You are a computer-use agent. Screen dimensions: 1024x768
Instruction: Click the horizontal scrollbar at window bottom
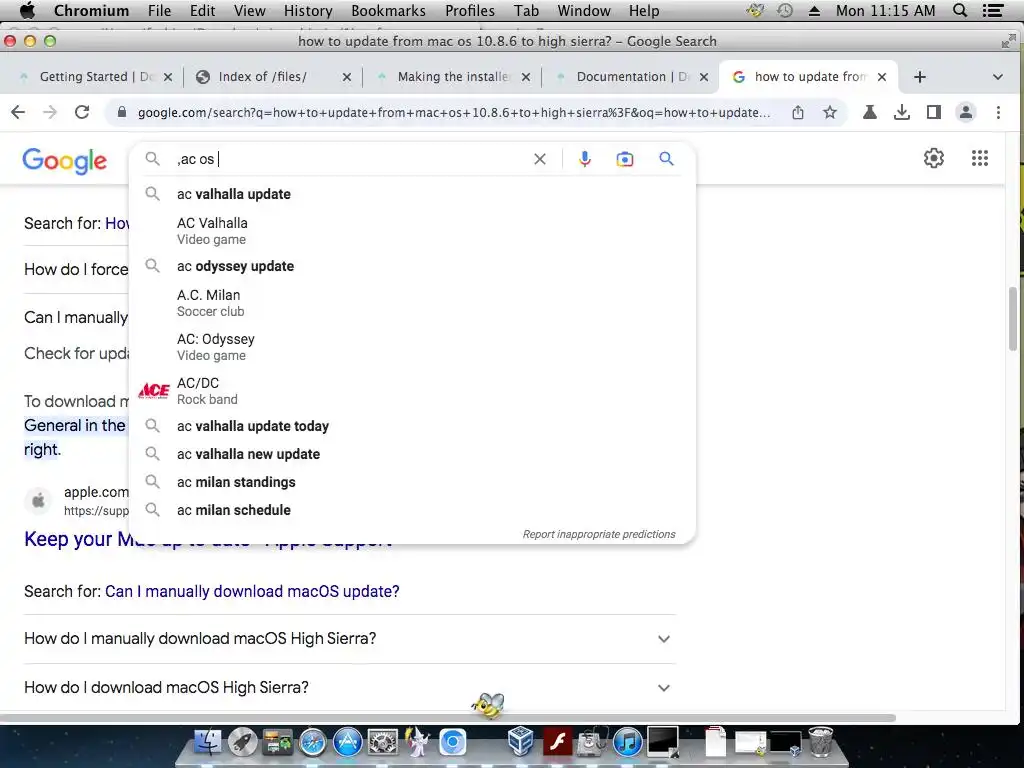(448, 718)
